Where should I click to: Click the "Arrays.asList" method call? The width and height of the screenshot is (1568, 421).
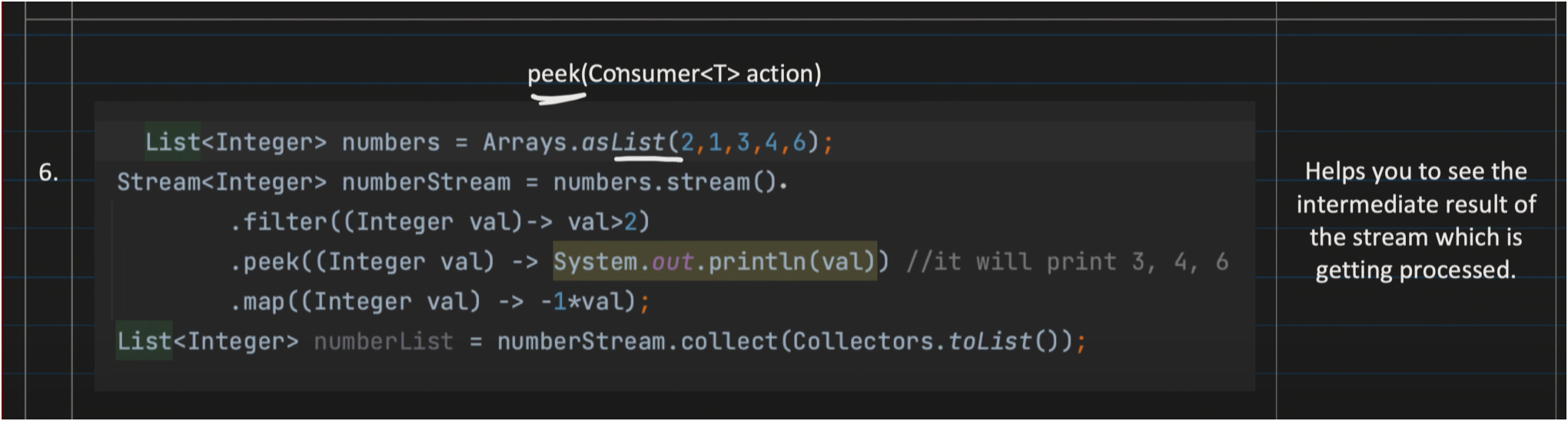click(x=574, y=142)
